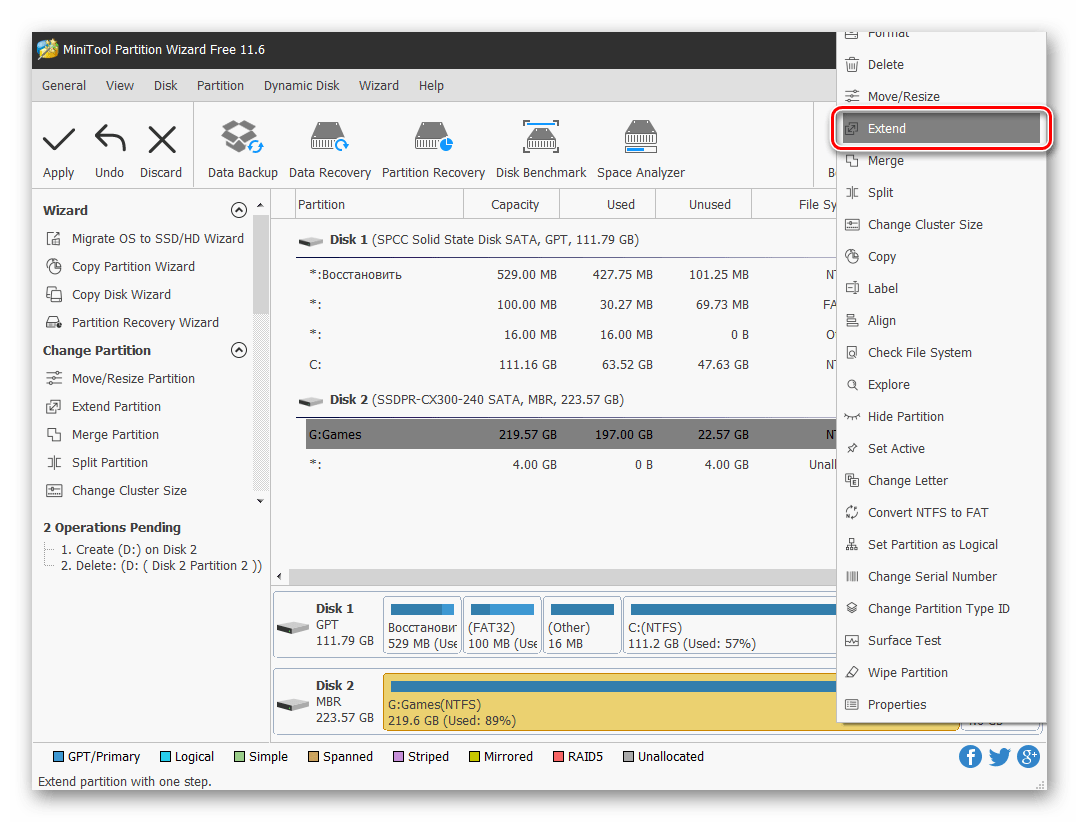Sort the table by the Capacity column
This screenshot has height=822, width=1079.
(x=515, y=205)
